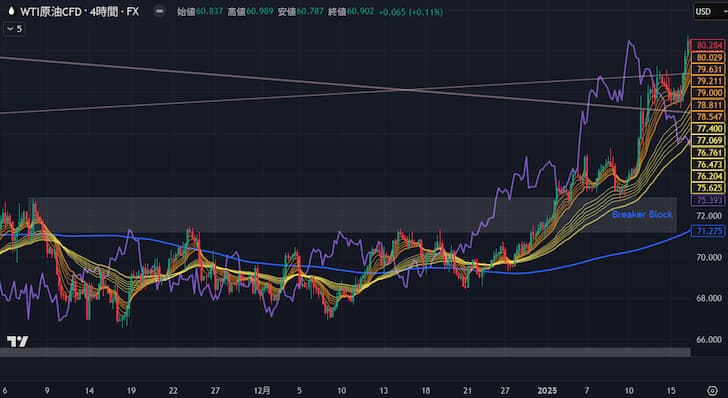
Task: Select the 始値 60.837 open value
Action: 200,12
